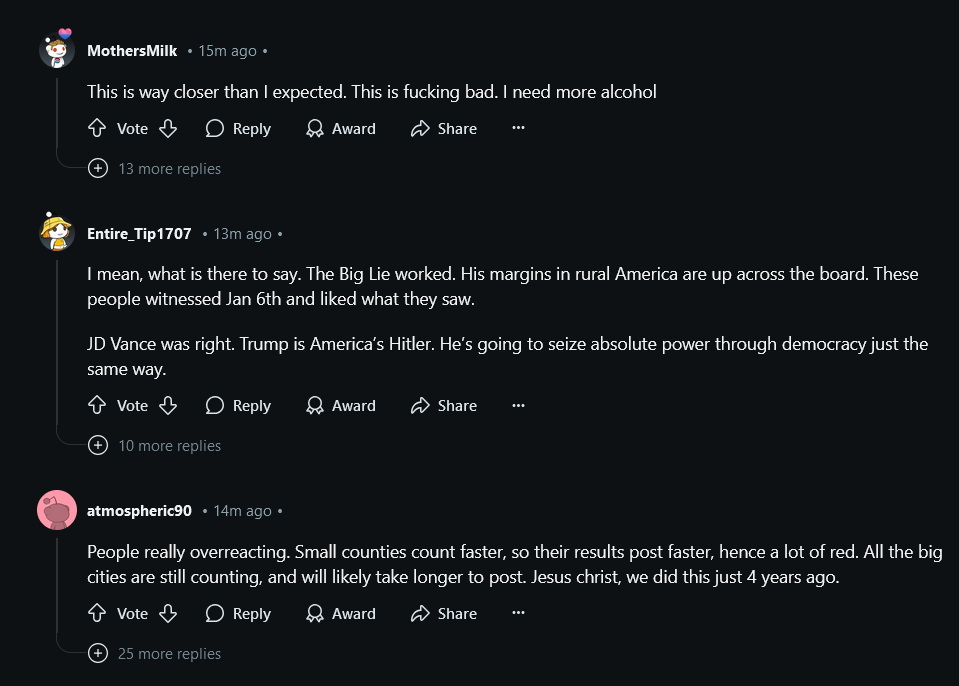This screenshot has width=959, height=686.
Task: Open more options on MothersMilk's comment
Action: pos(518,128)
